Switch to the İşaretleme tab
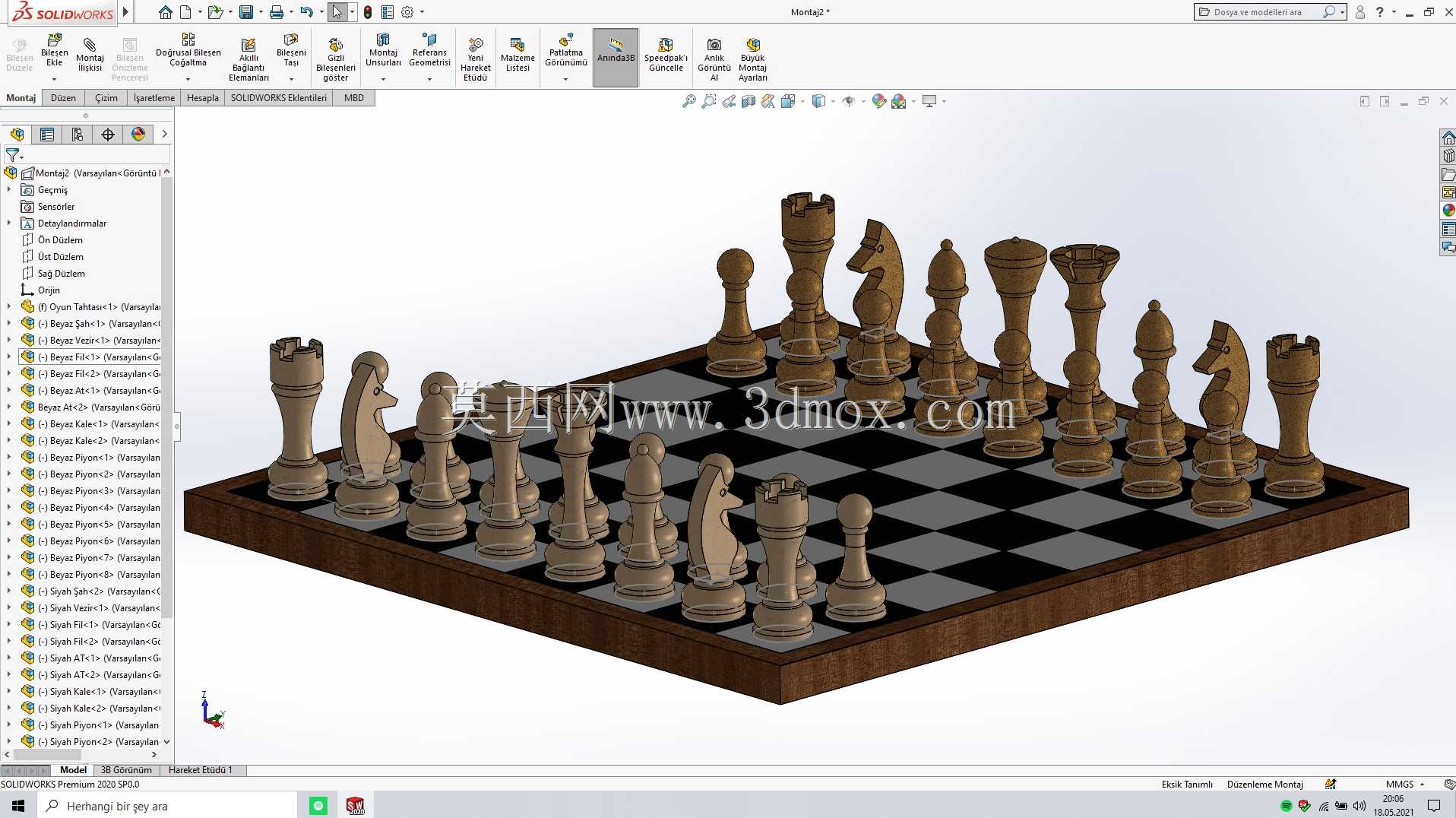Screen dimensions: 1456x818 154,98
